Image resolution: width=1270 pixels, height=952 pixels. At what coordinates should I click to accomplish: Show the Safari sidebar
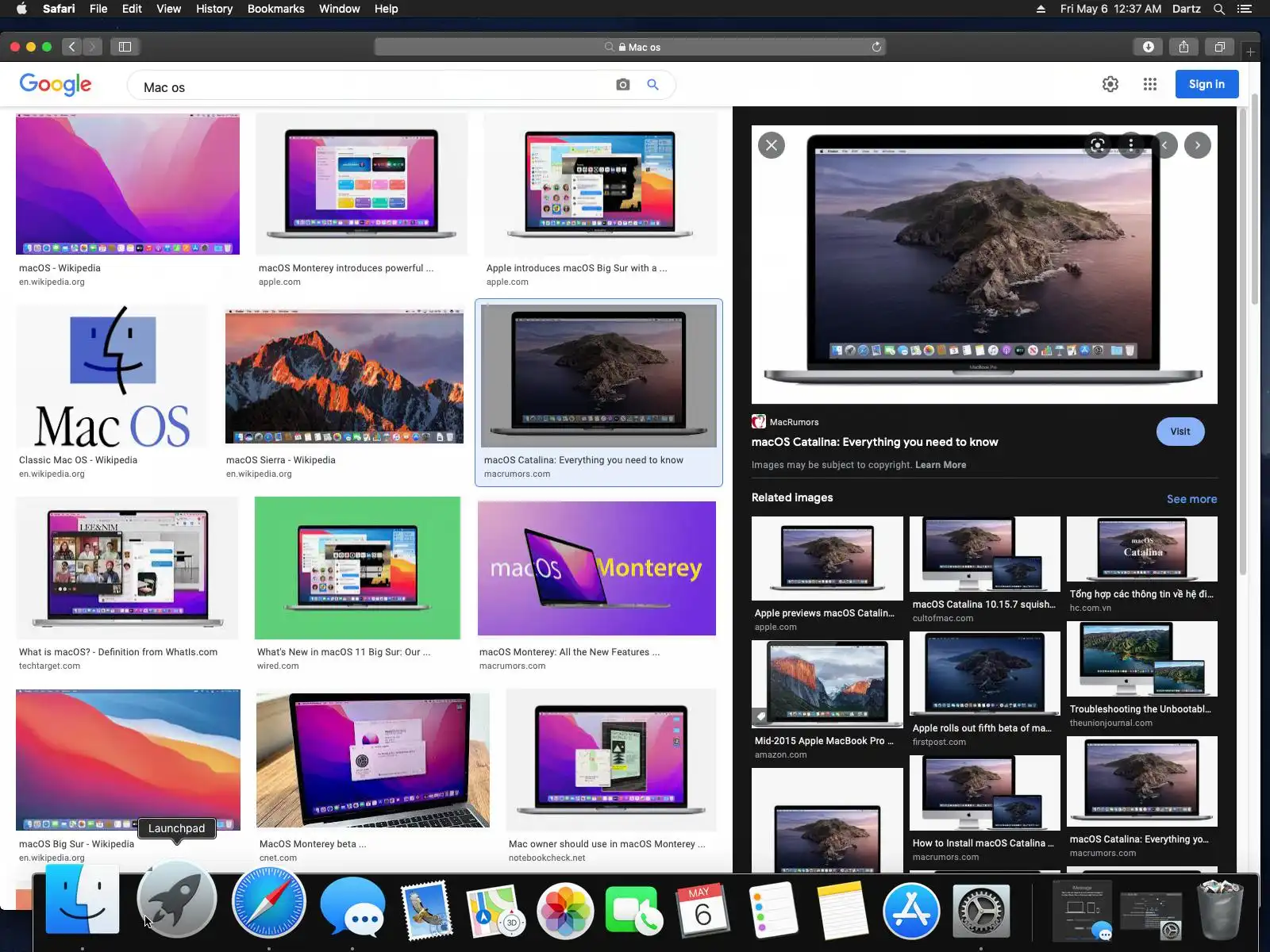point(125,47)
